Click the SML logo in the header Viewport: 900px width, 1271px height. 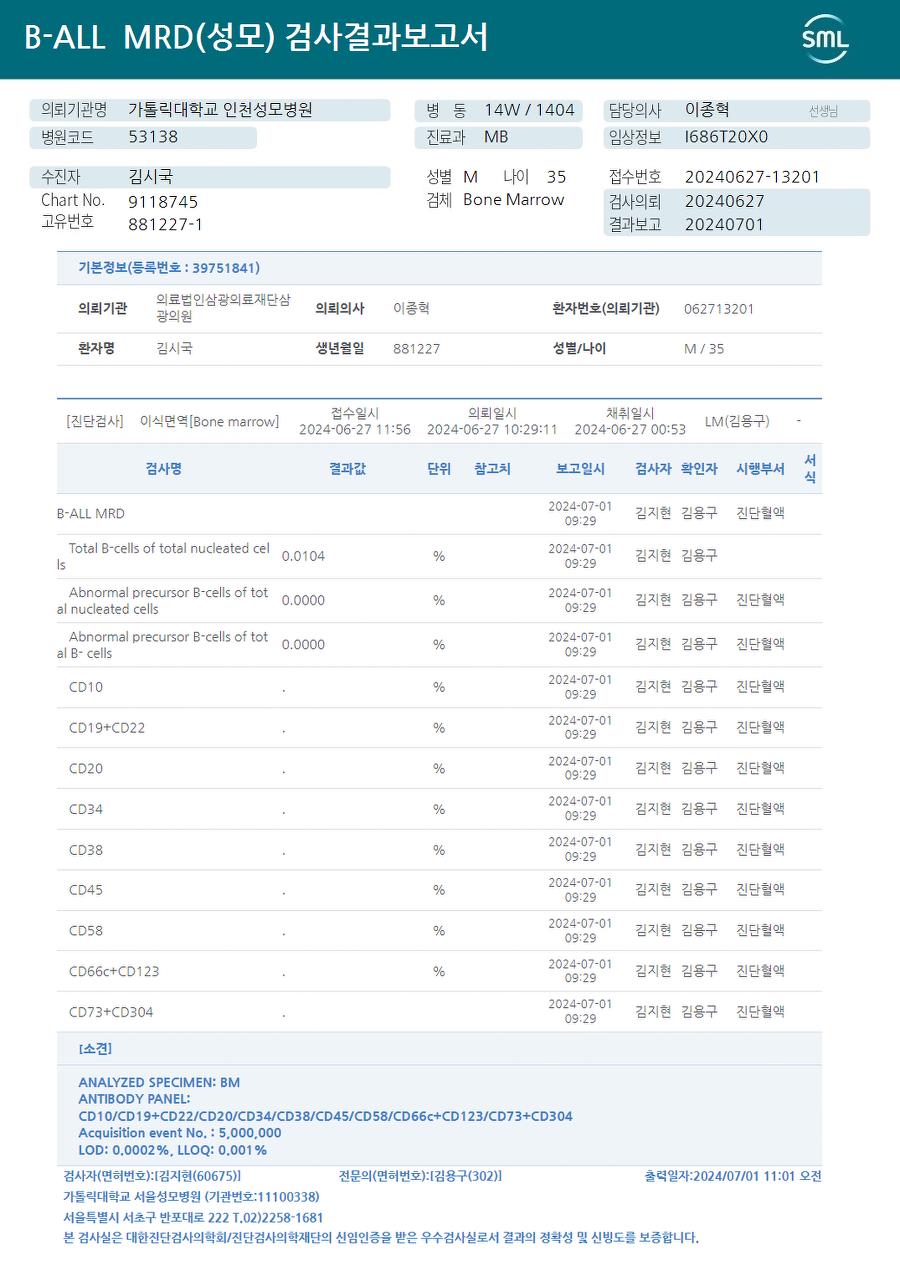coord(825,39)
